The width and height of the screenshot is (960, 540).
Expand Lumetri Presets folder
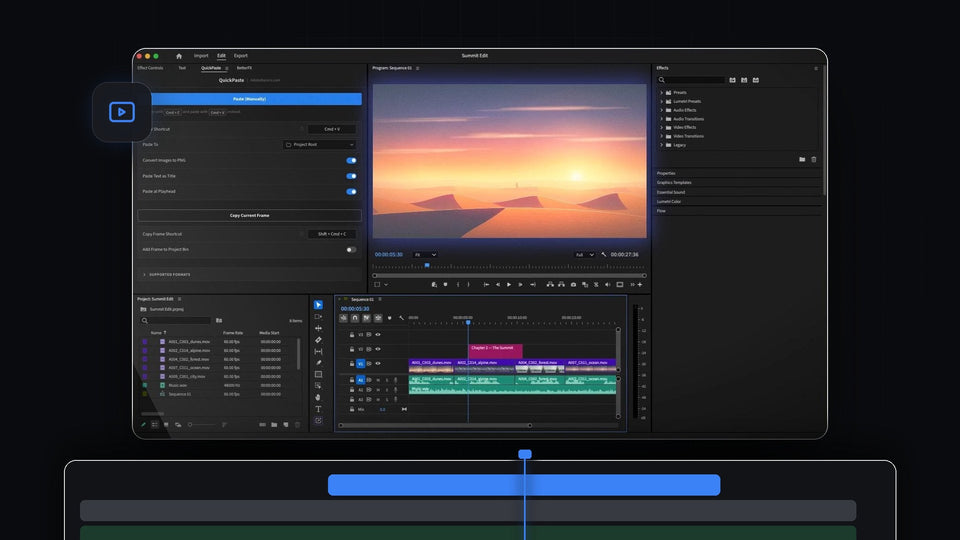click(x=662, y=101)
